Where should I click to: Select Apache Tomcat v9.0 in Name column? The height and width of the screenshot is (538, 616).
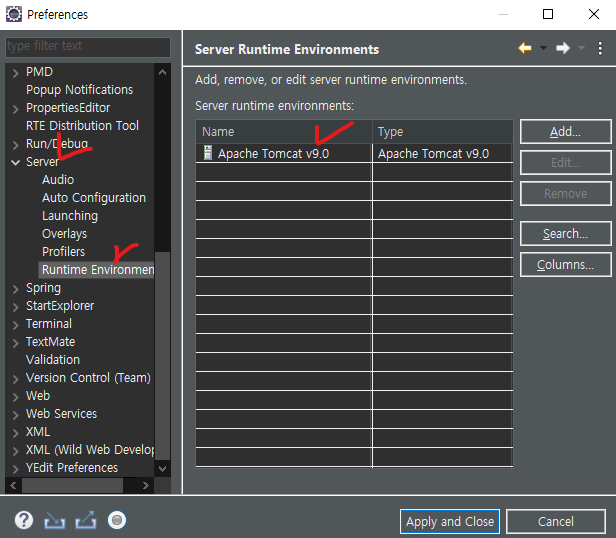click(273, 153)
